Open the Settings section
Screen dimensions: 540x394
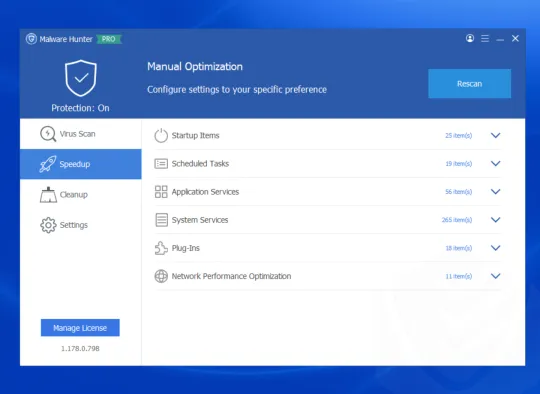(x=81, y=225)
